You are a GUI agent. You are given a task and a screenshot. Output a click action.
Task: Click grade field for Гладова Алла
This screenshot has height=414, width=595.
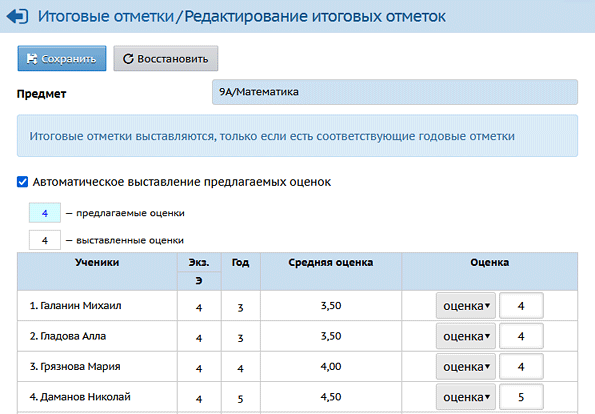tap(521, 336)
